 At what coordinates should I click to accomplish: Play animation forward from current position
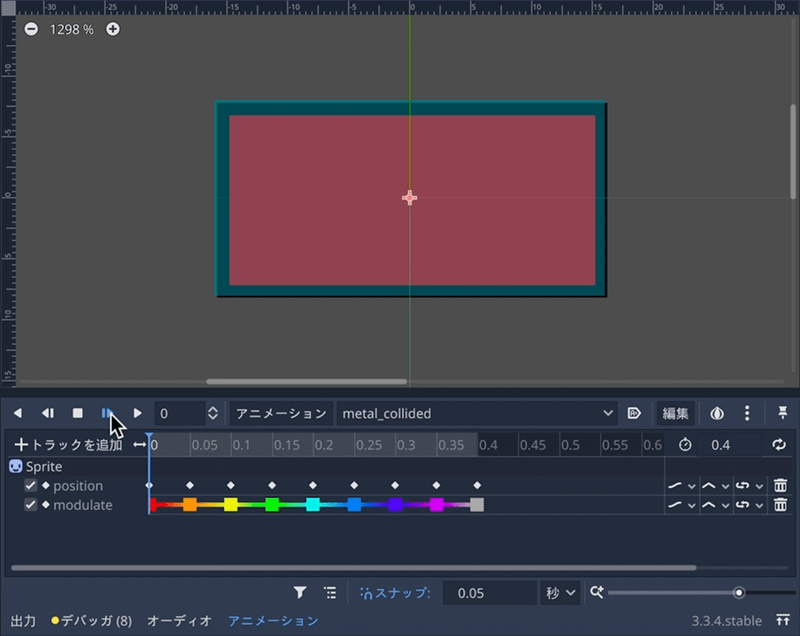click(138, 413)
